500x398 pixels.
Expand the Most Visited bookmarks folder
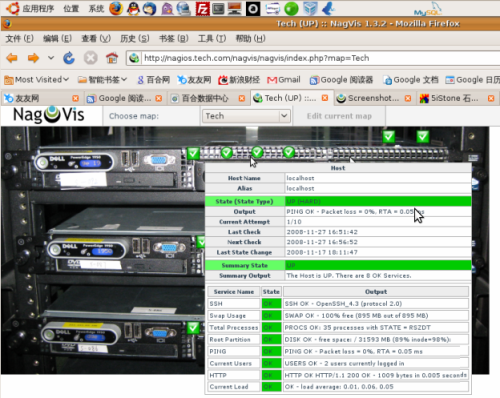(36, 80)
